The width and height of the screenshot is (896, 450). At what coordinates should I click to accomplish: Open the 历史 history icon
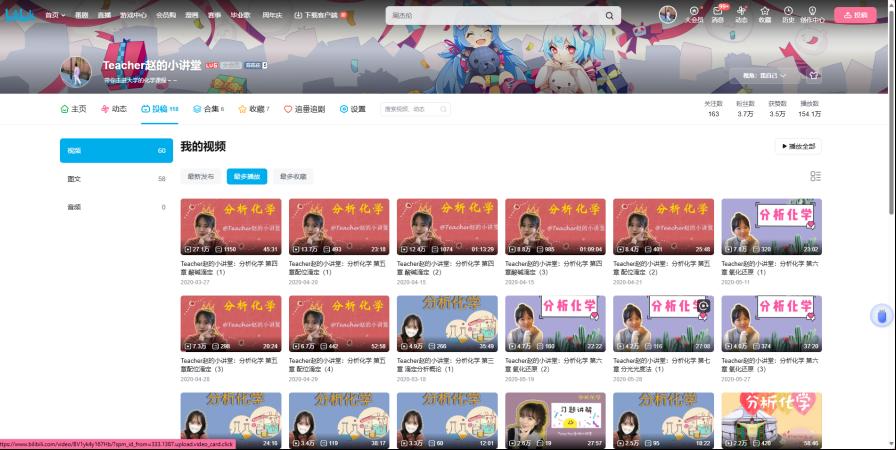(x=788, y=14)
